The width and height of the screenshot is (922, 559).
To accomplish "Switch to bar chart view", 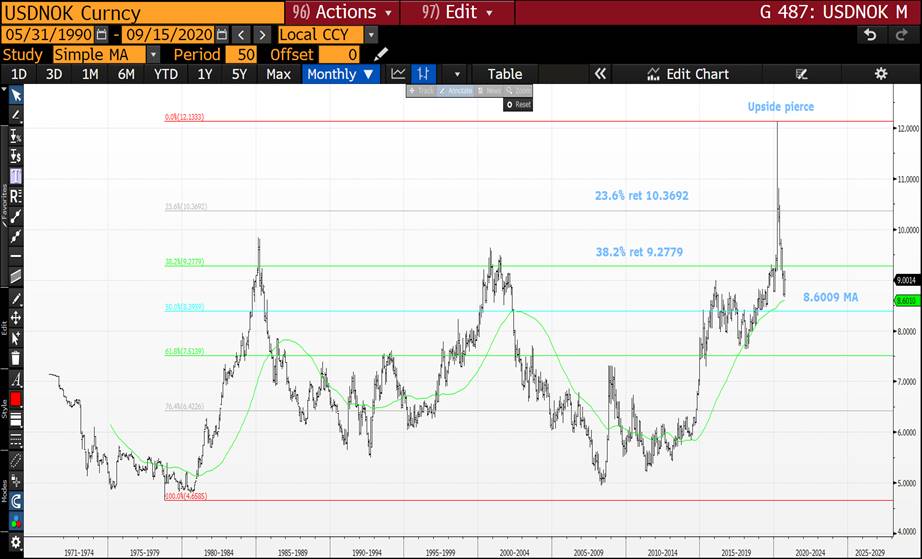I will coord(423,74).
